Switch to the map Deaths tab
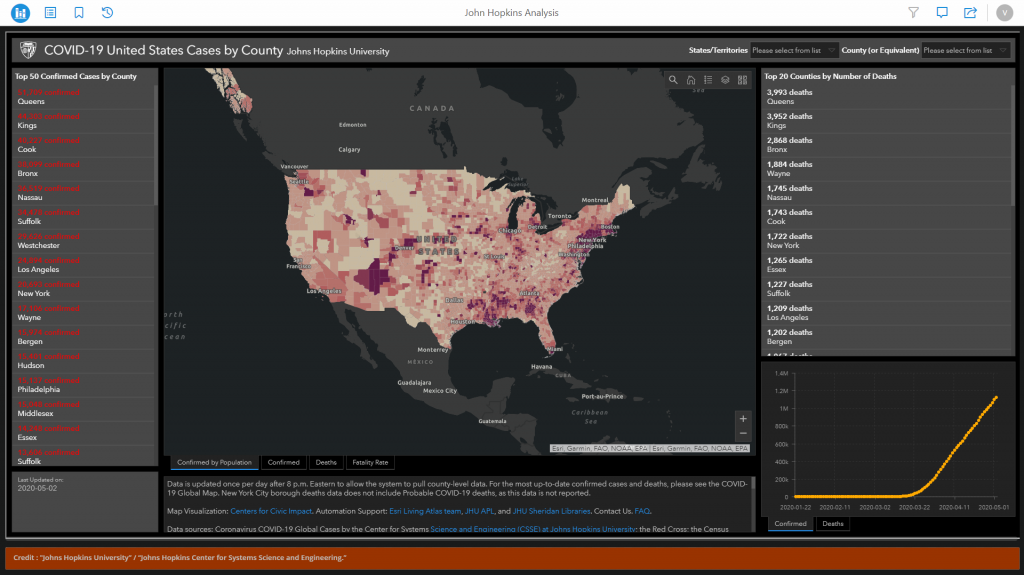 click(326, 463)
